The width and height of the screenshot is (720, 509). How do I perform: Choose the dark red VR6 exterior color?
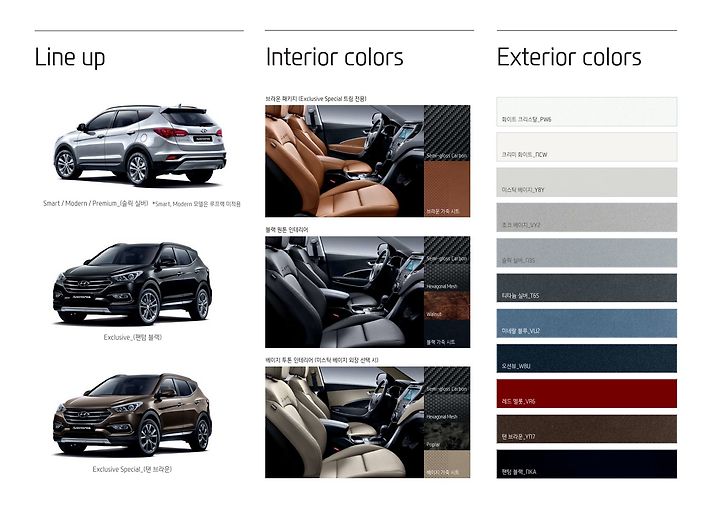pyautogui.click(x=586, y=394)
